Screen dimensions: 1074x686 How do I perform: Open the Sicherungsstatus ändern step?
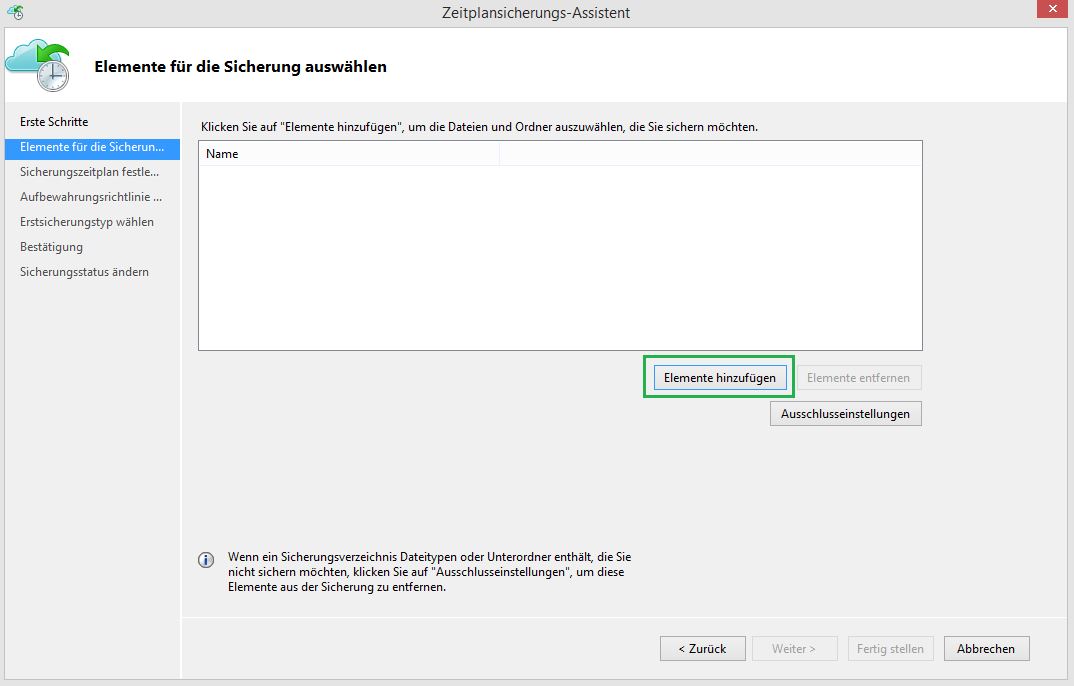(x=84, y=272)
